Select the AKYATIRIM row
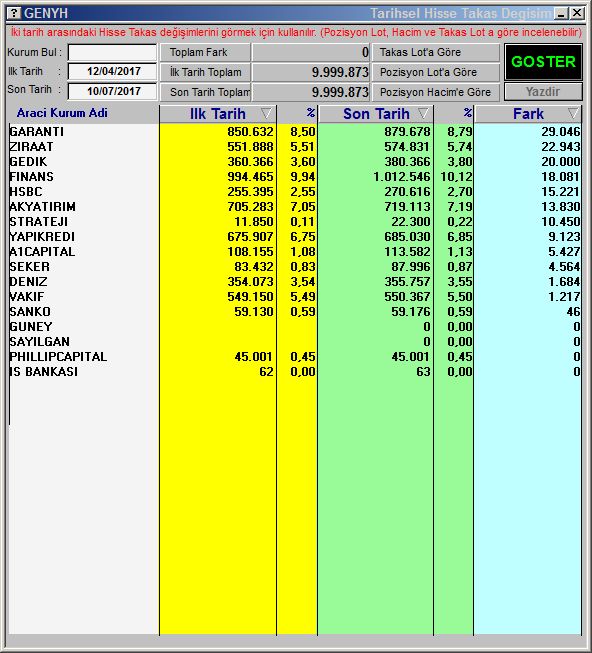The height and width of the screenshot is (653, 592). [295, 207]
